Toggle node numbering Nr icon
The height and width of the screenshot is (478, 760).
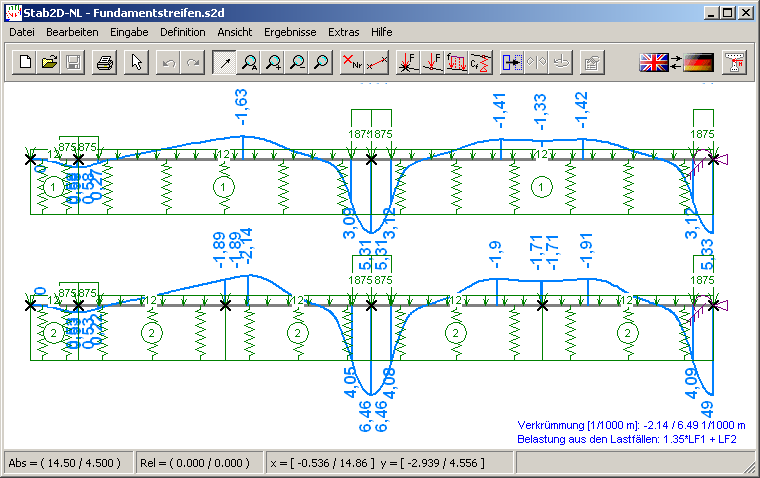[352, 63]
